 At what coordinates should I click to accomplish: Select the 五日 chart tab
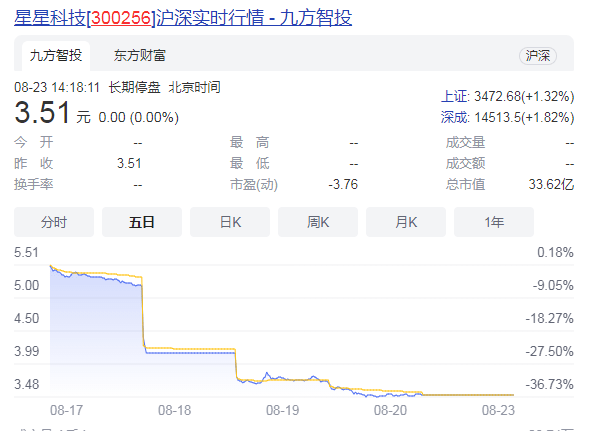point(142,222)
